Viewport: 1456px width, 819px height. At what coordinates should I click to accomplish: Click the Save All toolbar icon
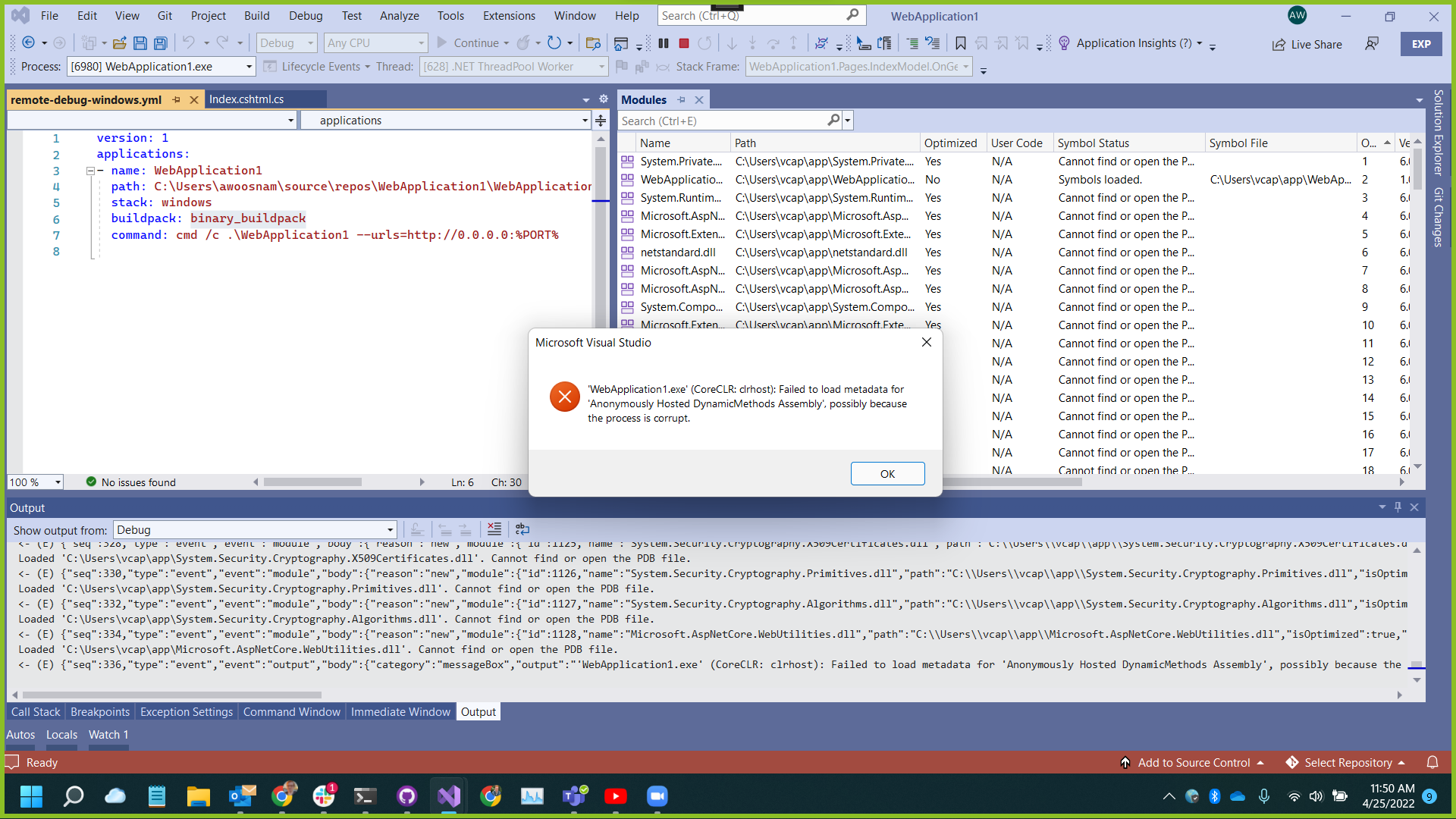[160, 43]
